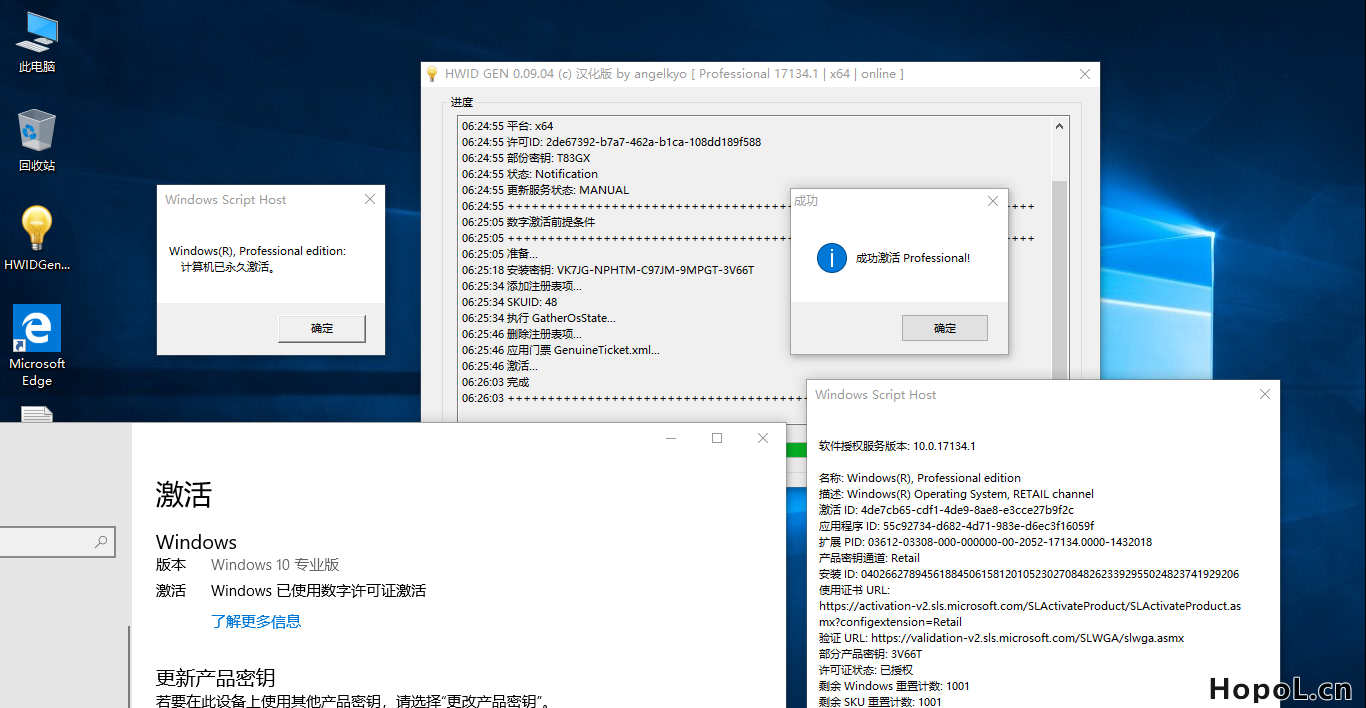
Task: Click the 验证 URL line
Action: 1002,638
